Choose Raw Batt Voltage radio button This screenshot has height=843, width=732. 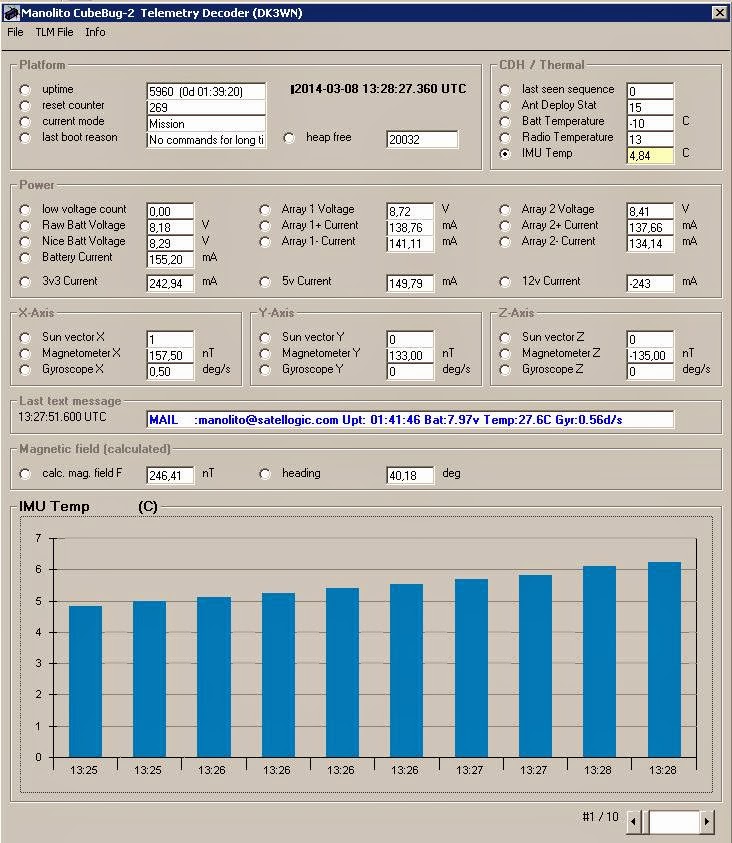tap(25, 226)
